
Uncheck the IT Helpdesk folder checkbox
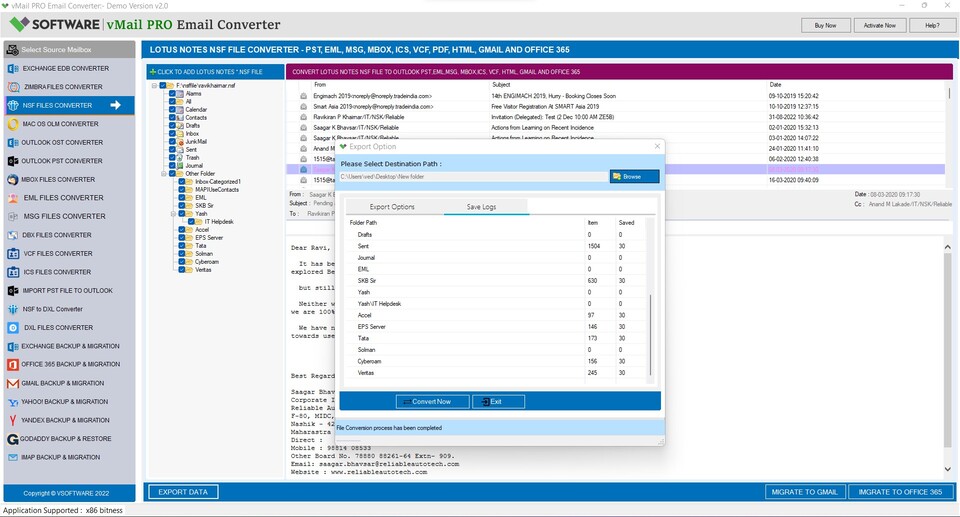192,222
